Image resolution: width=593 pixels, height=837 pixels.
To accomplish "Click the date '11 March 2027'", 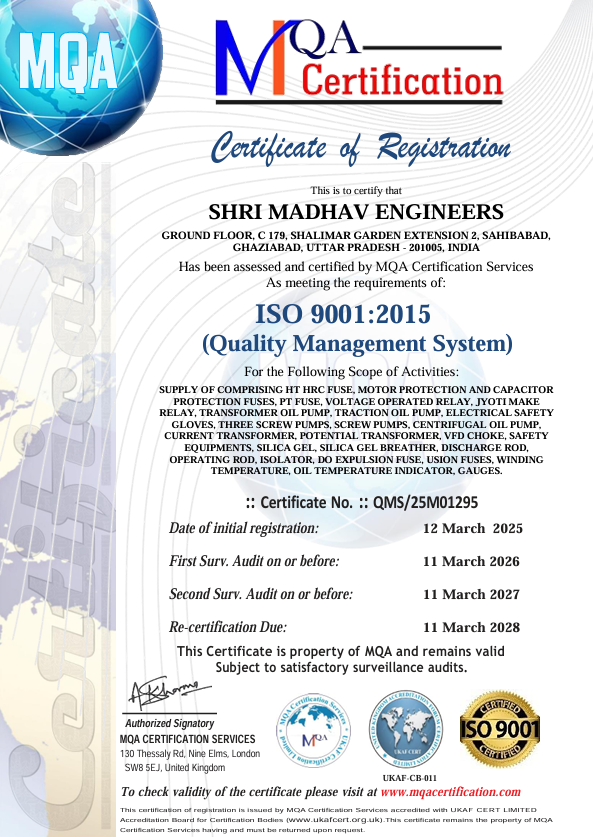I will pos(471,594).
